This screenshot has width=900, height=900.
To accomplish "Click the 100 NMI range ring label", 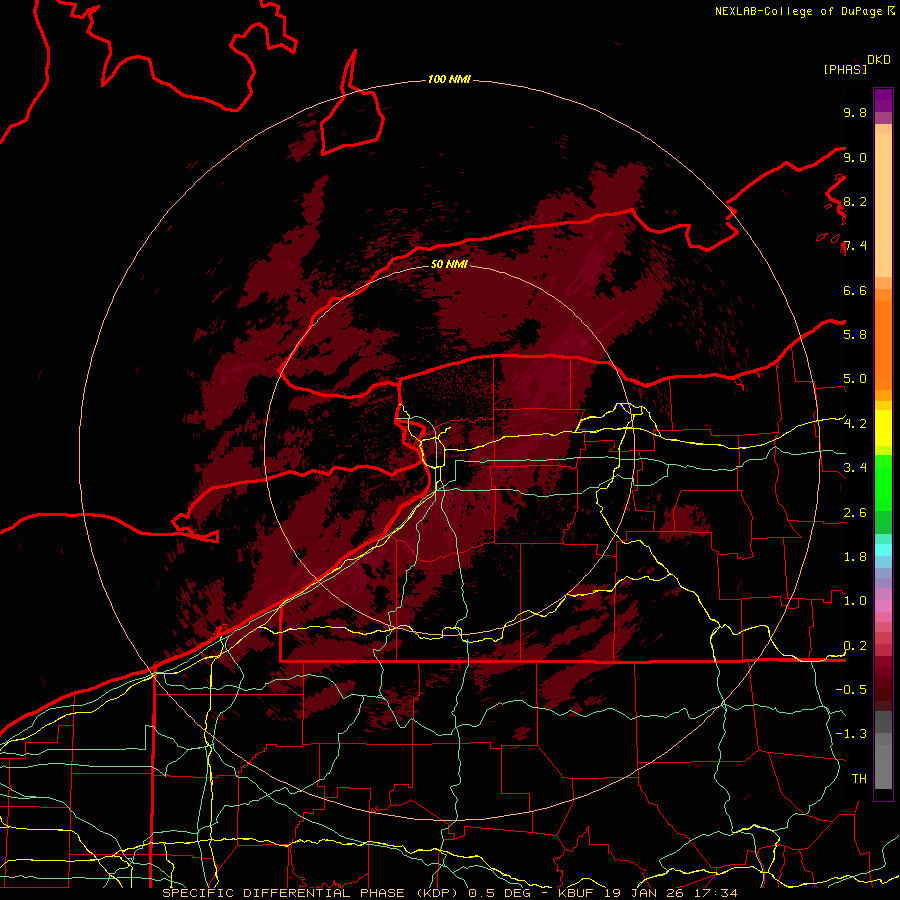I will (x=449, y=79).
